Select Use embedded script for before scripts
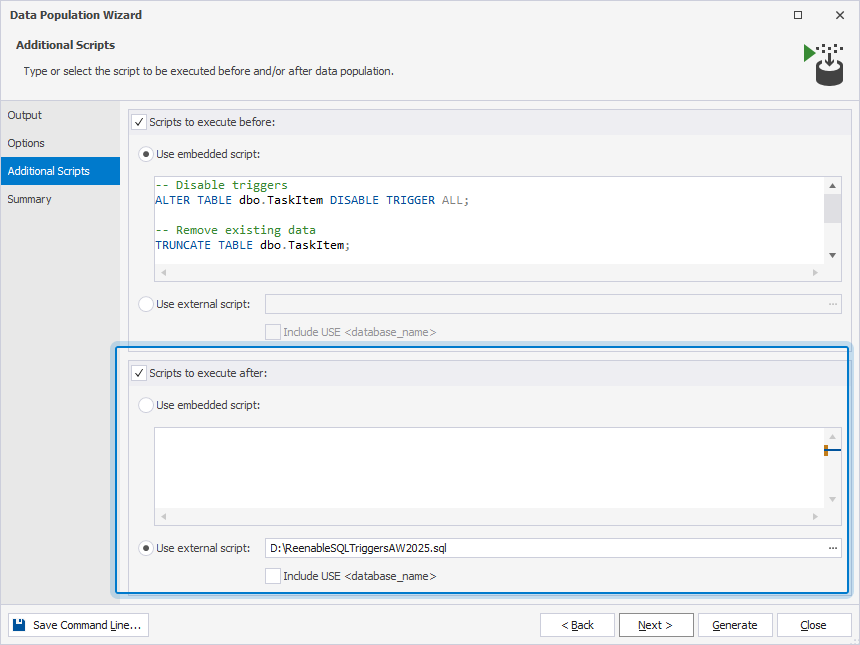860x645 pixels. tap(145, 154)
